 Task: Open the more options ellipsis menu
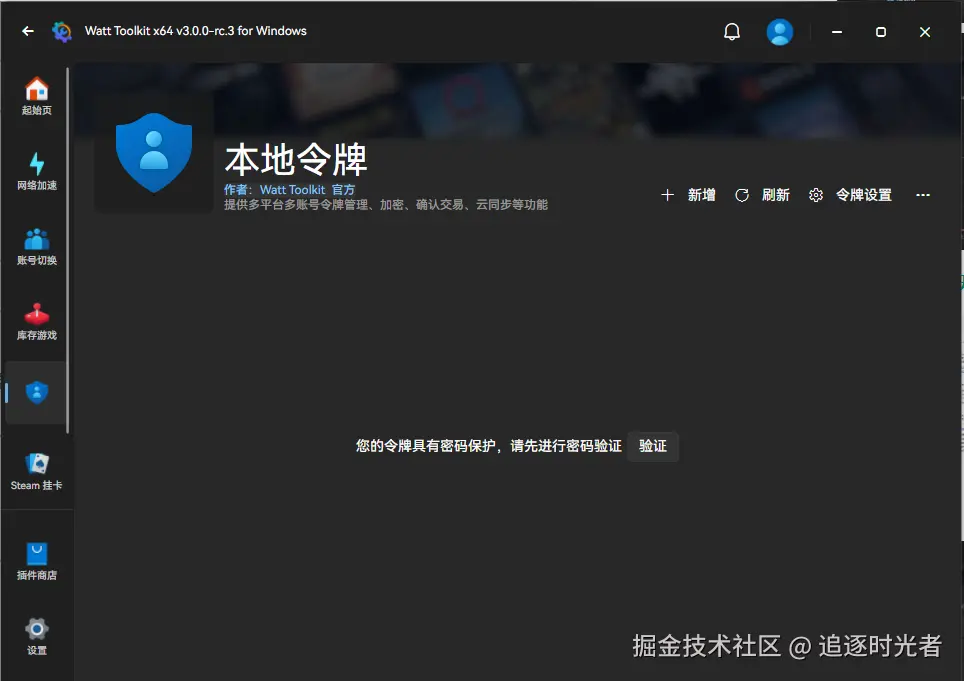click(923, 195)
